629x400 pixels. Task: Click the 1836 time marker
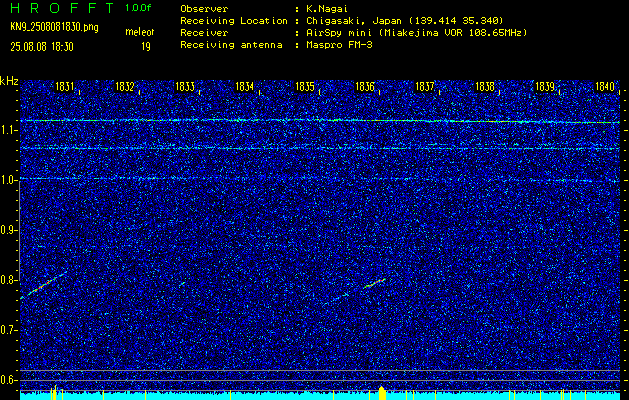coord(365,87)
